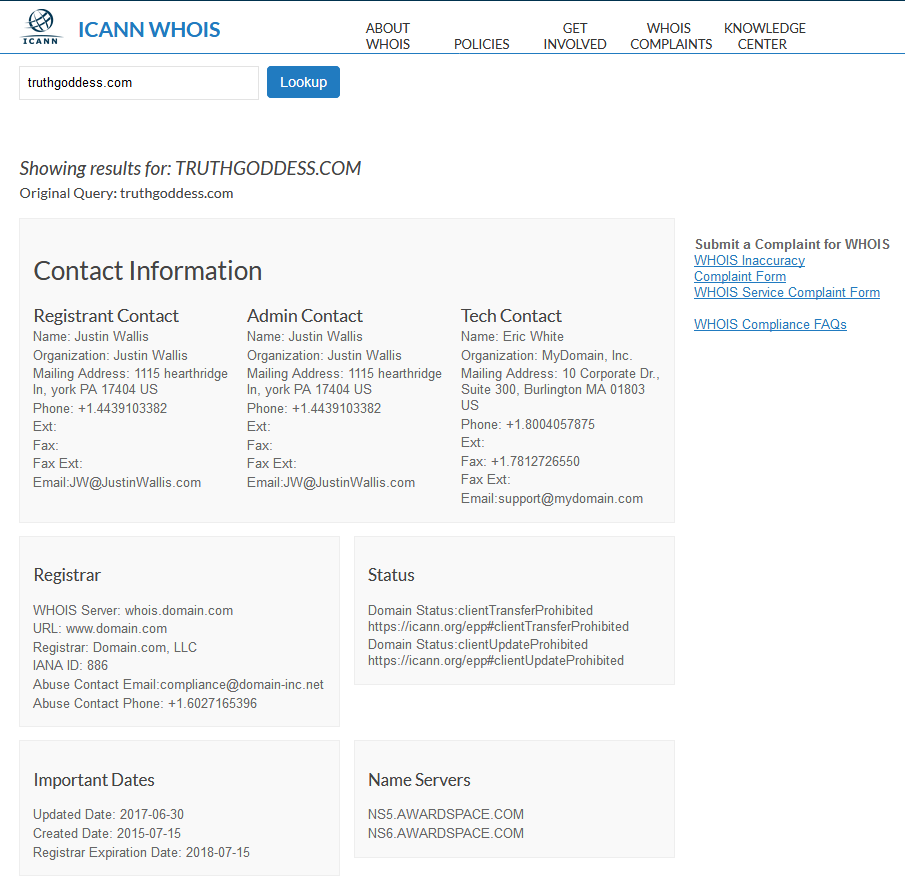Image resolution: width=905 pixels, height=888 pixels.
Task: Select the Tech 'Mailing Address: 10 Corporate Dr.' text
Action: point(560,374)
